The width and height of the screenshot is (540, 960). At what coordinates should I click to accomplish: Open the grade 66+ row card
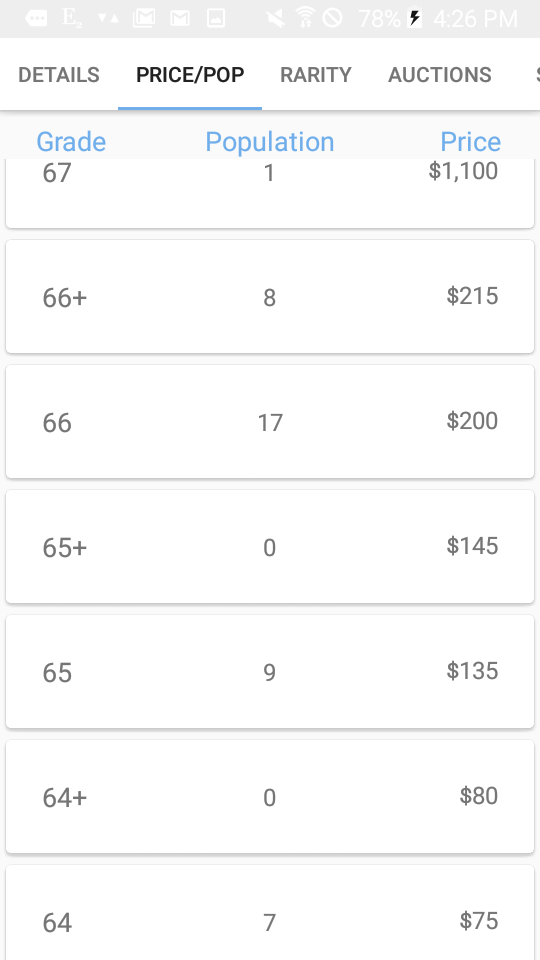click(x=270, y=296)
